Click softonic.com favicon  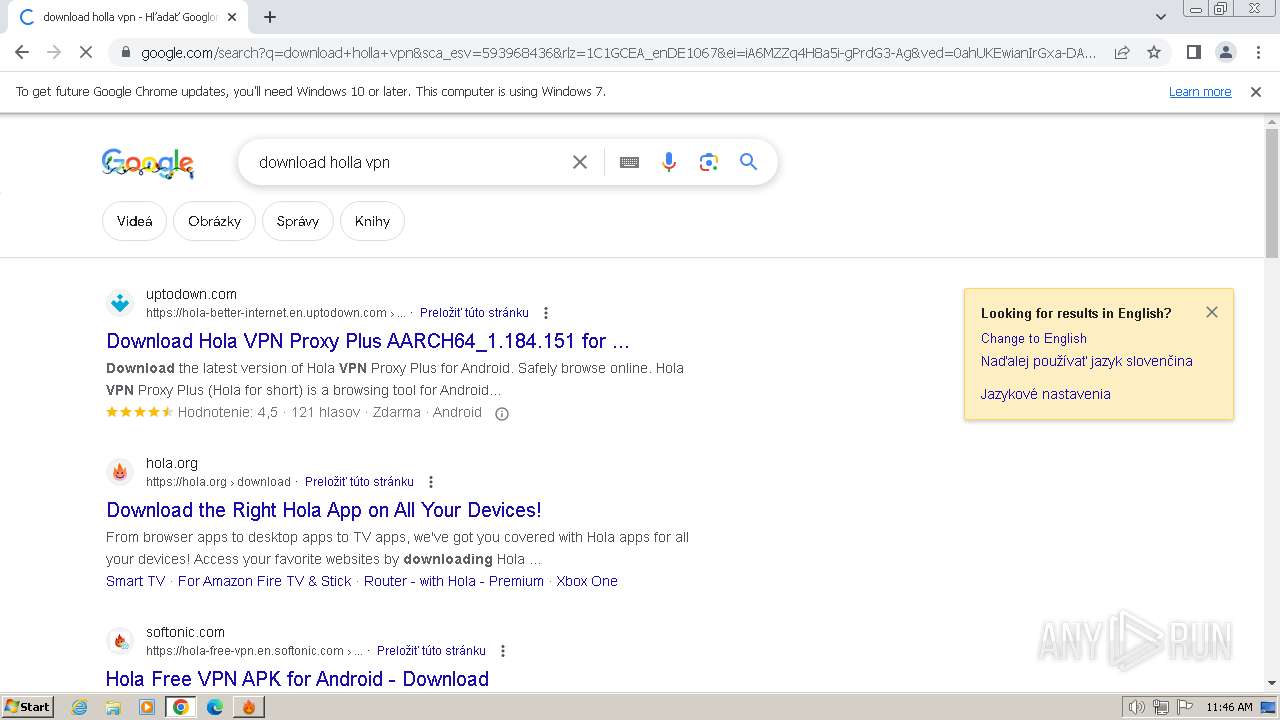coord(120,641)
